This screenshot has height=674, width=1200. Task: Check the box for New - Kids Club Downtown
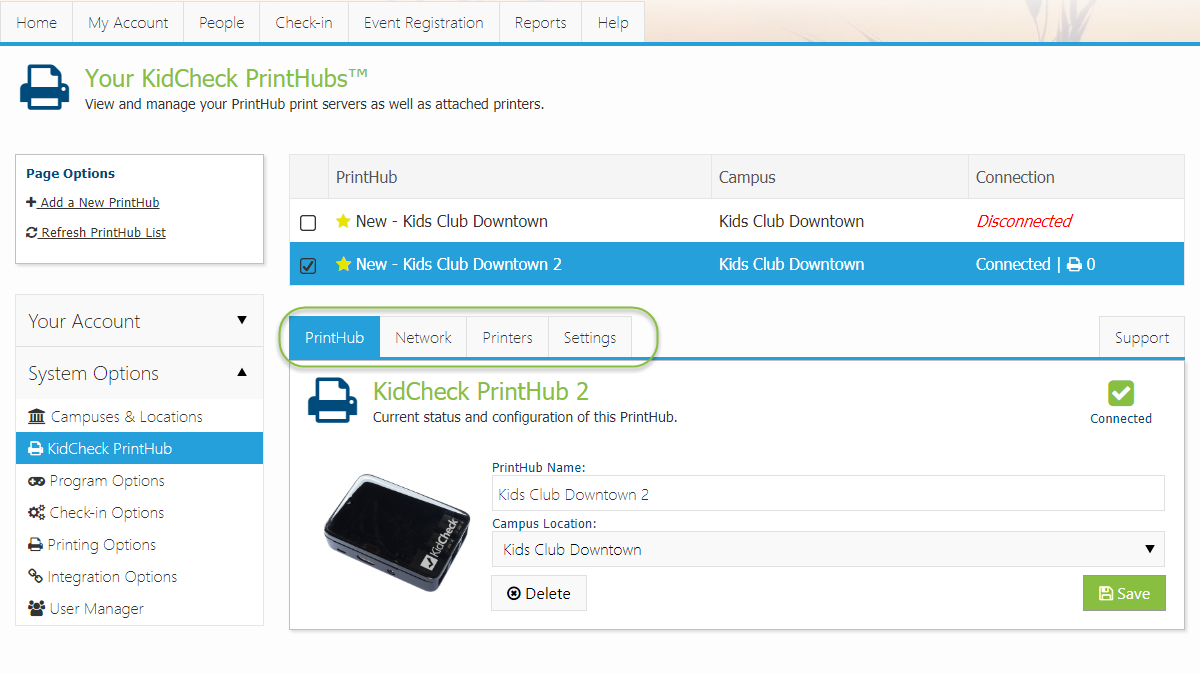[x=308, y=222]
